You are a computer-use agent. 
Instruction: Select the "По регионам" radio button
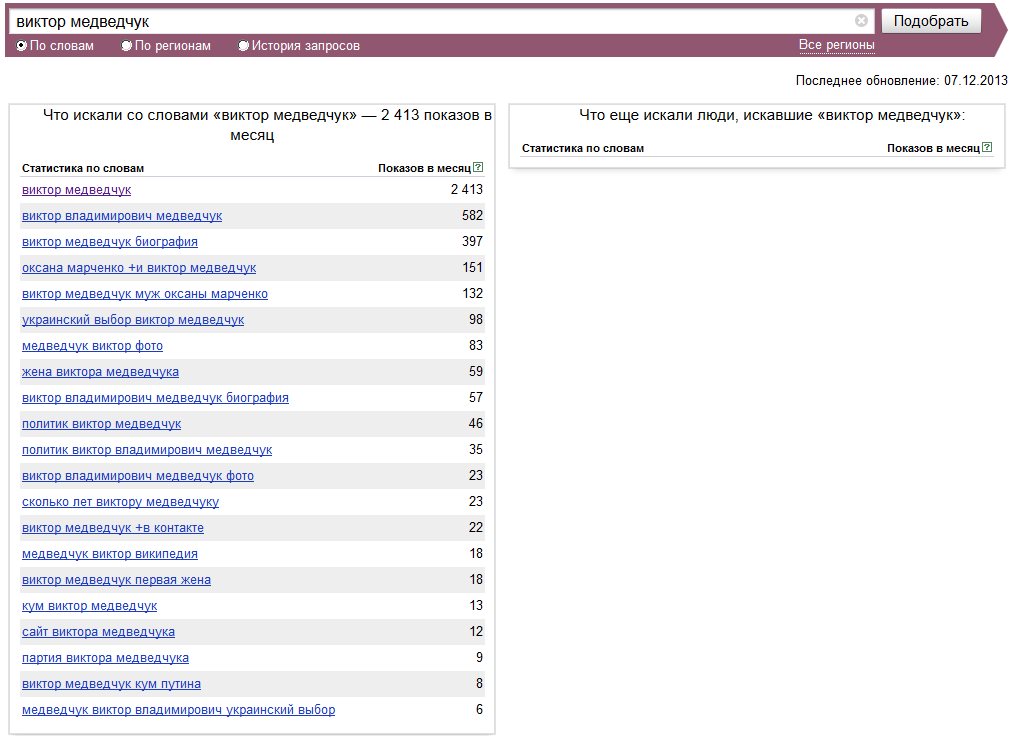point(126,46)
